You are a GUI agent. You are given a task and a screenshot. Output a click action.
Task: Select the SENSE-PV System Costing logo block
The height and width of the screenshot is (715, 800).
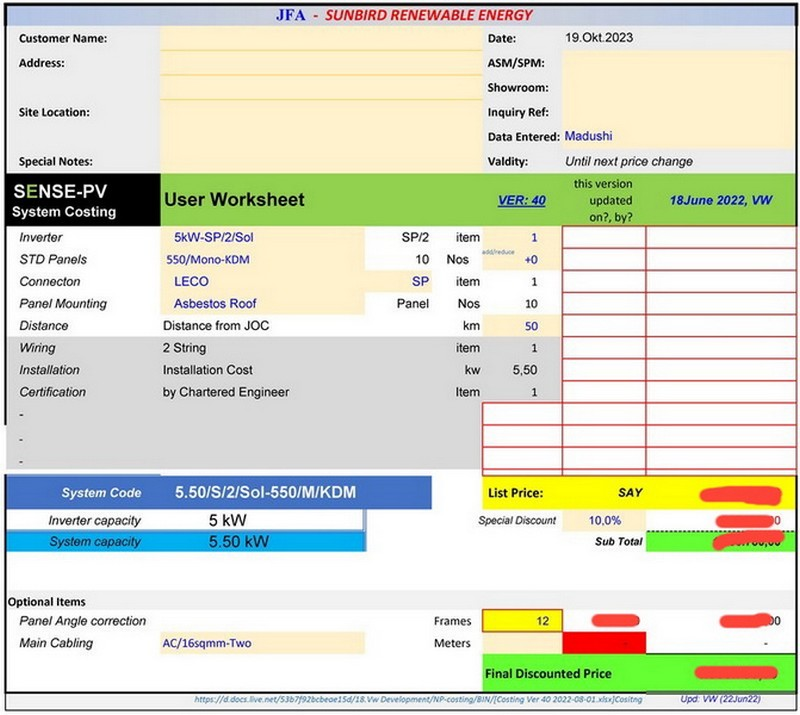coord(83,200)
